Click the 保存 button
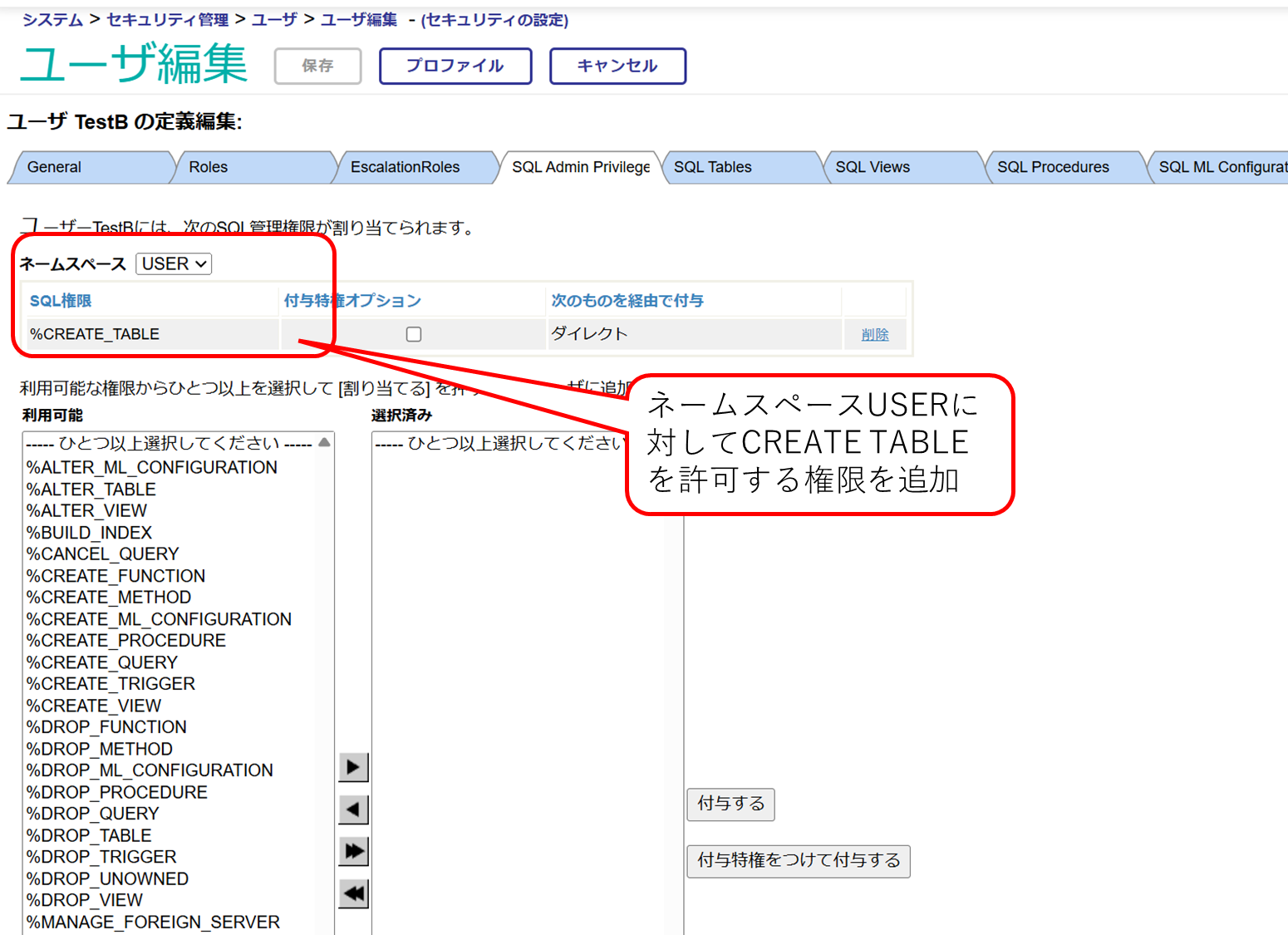Screen dimensions: 1288x935 click(317, 66)
